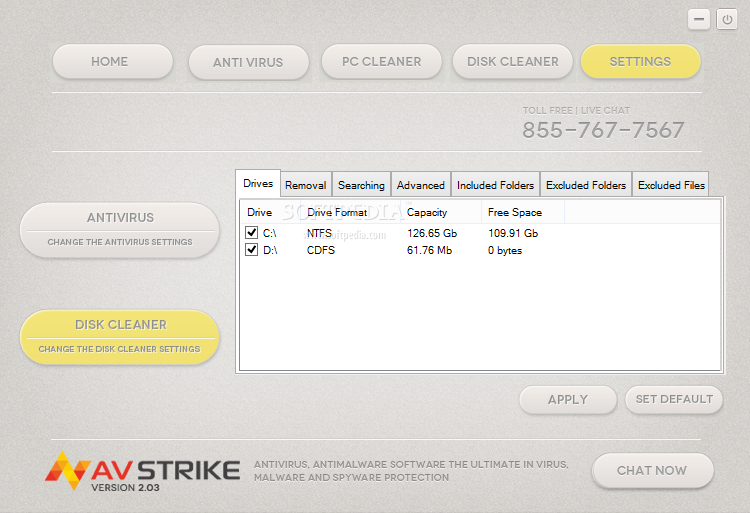
Task: Click the Set Default button
Action: coord(674,399)
